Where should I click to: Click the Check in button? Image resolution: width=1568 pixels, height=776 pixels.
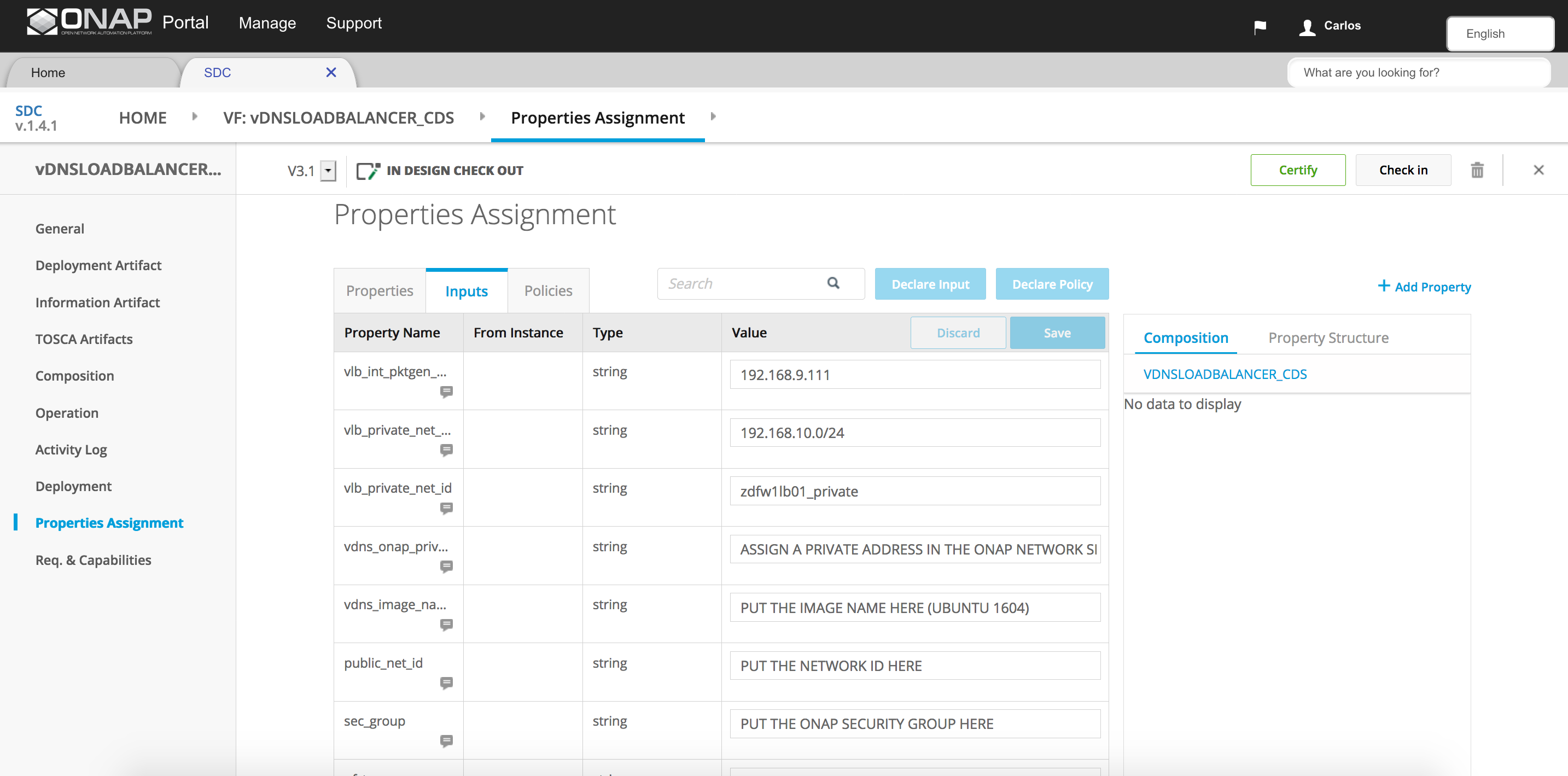click(x=1403, y=170)
